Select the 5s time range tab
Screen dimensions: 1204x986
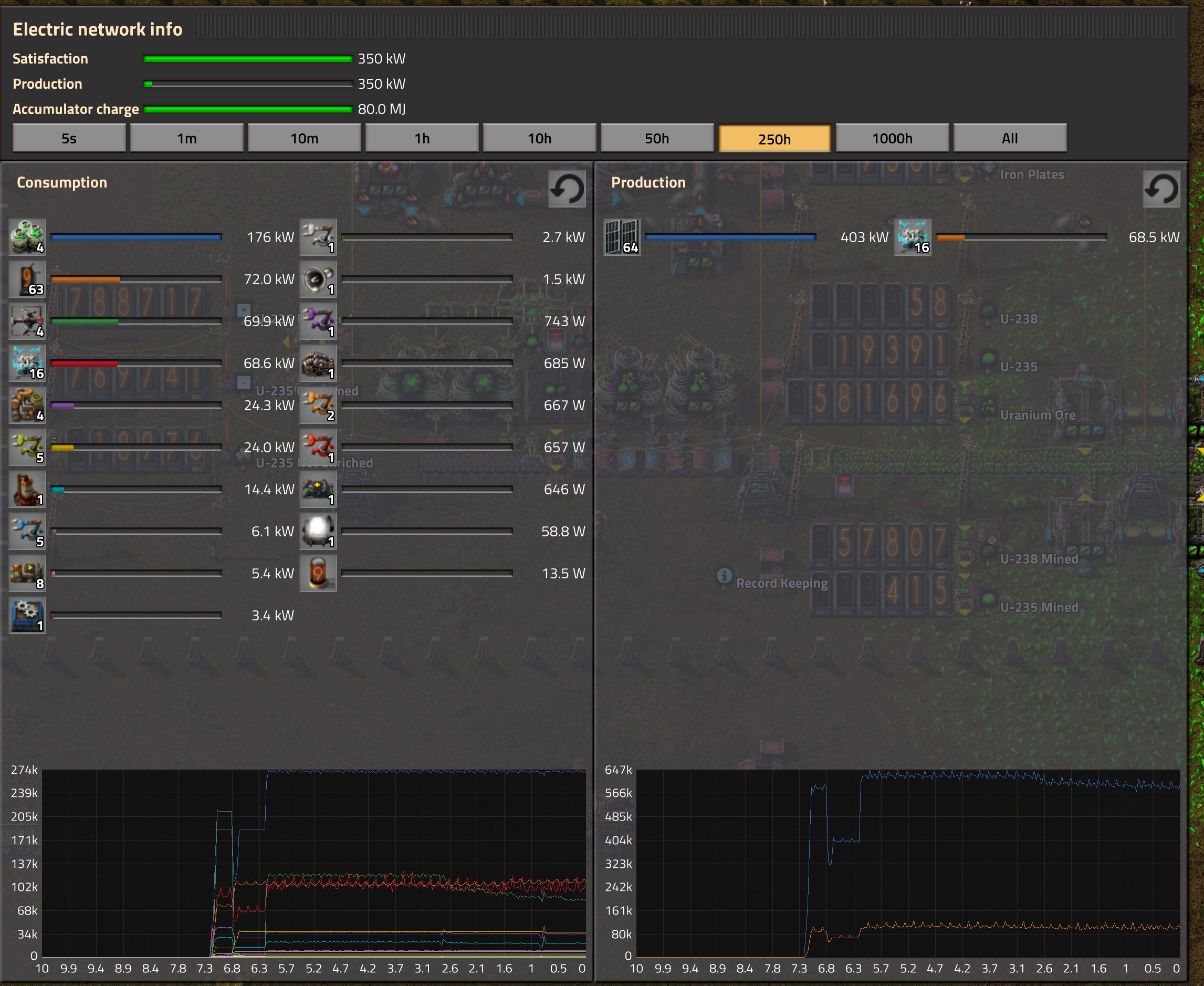[69, 138]
